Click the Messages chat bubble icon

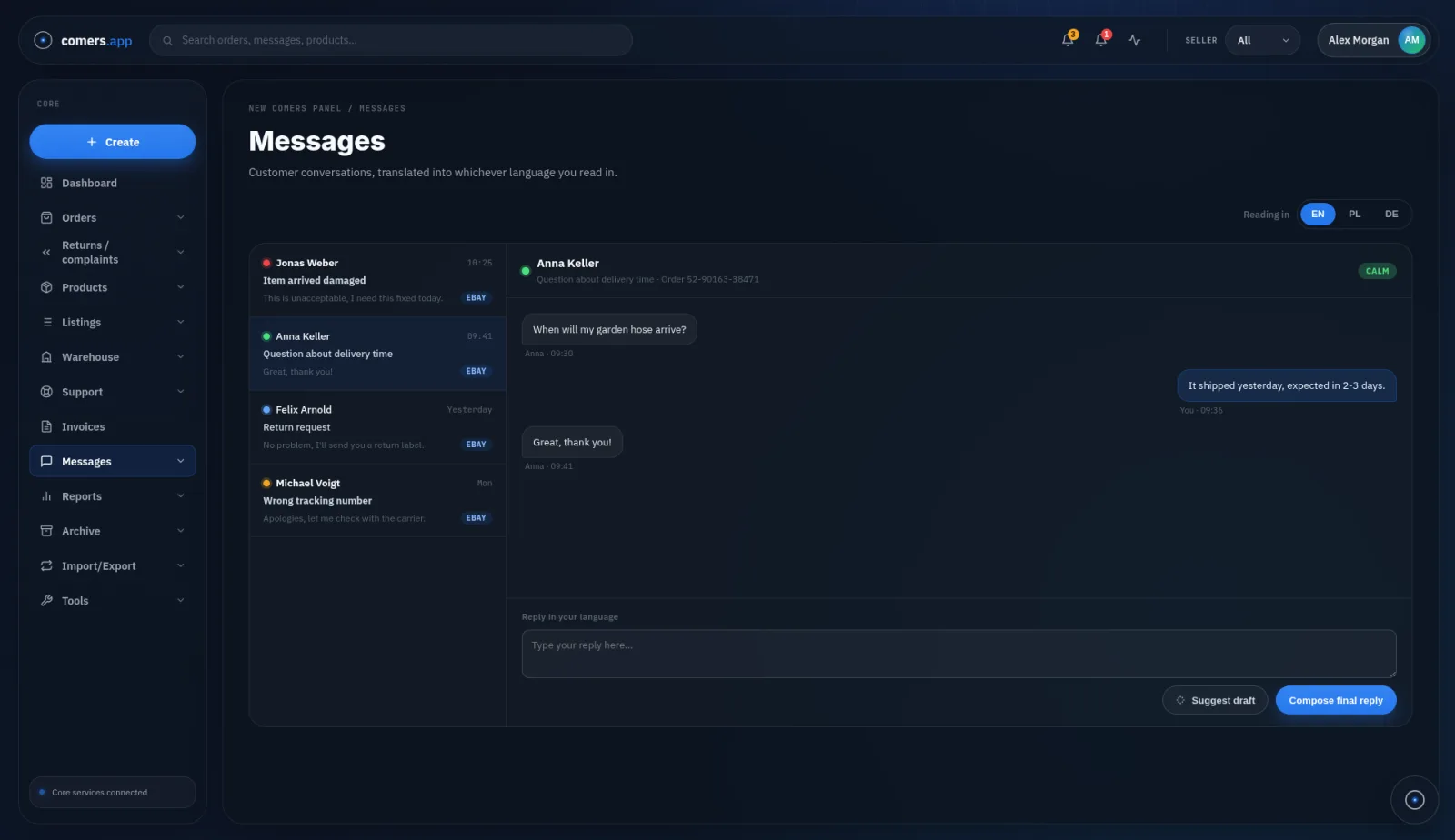pyautogui.click(x=46, y=461)
